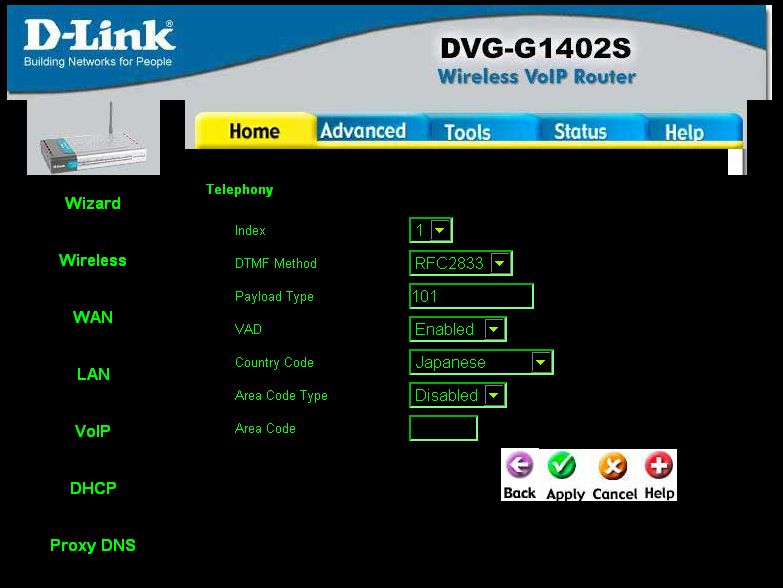The height and width of the screenshot is (588, 783).
Task: Click the Wireless VoIP Router subtitle
Action: point(536,76)
